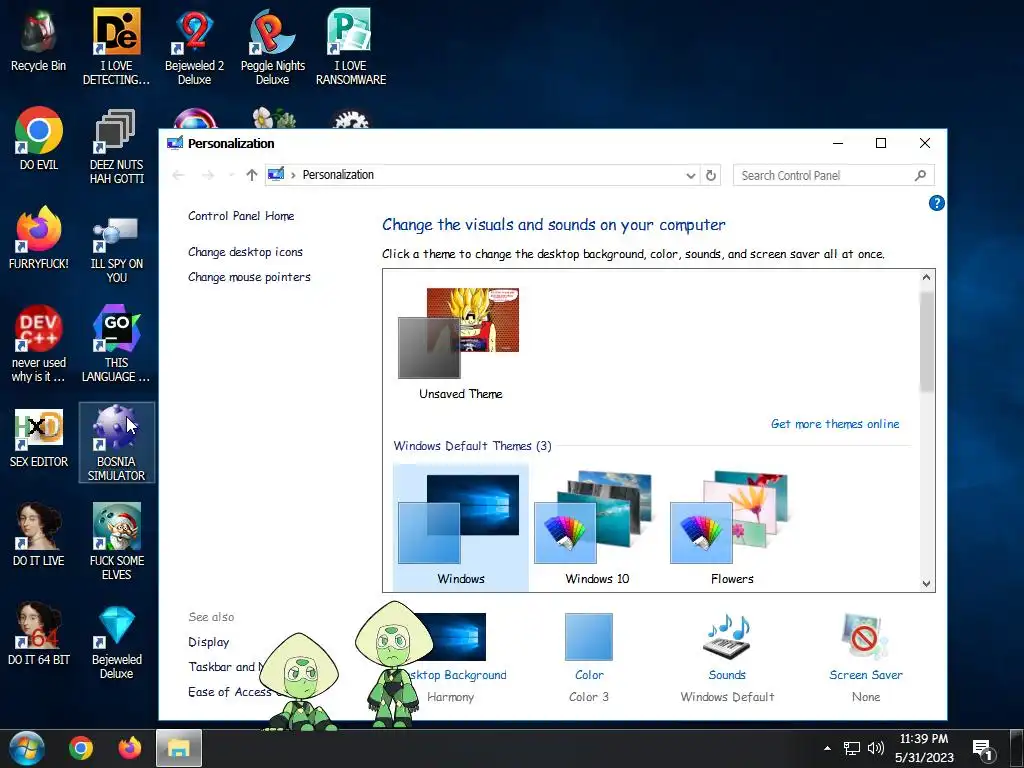Launch Chrome from the taskbar
This screenshot has width=1024, height=768.
click(x=81, y=748)
